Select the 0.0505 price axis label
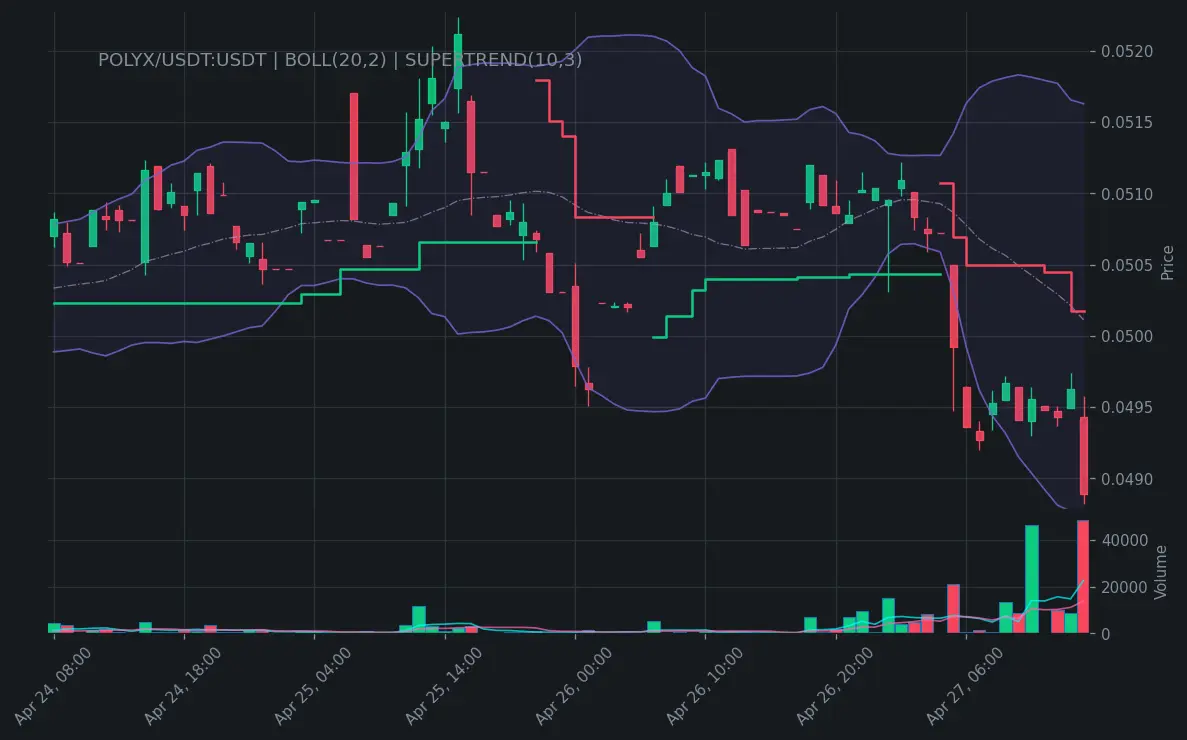The image size is (1187, 740). pos(1126,266)
